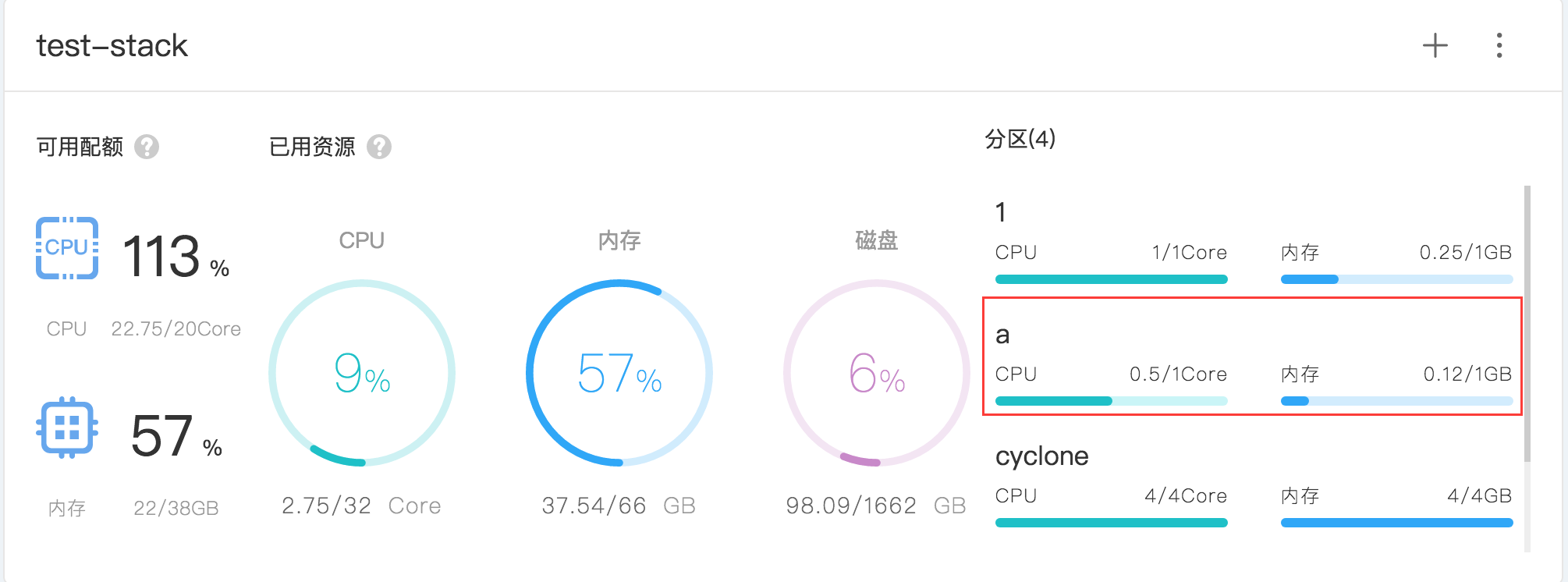This screenshot has height=582, width=1568.
Task: Click help icon beside 已用资源
Action: pos(379,147)
